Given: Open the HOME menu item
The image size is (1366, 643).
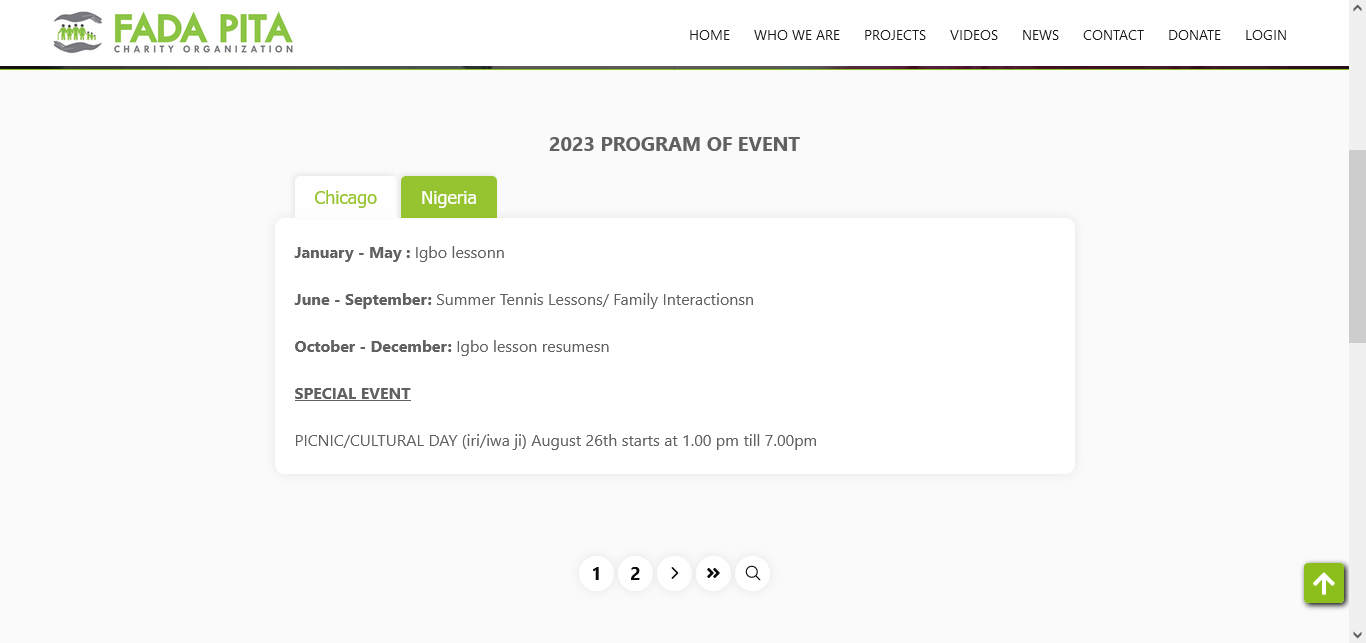Looking at the screenshot, I should (x=709, y=35).
